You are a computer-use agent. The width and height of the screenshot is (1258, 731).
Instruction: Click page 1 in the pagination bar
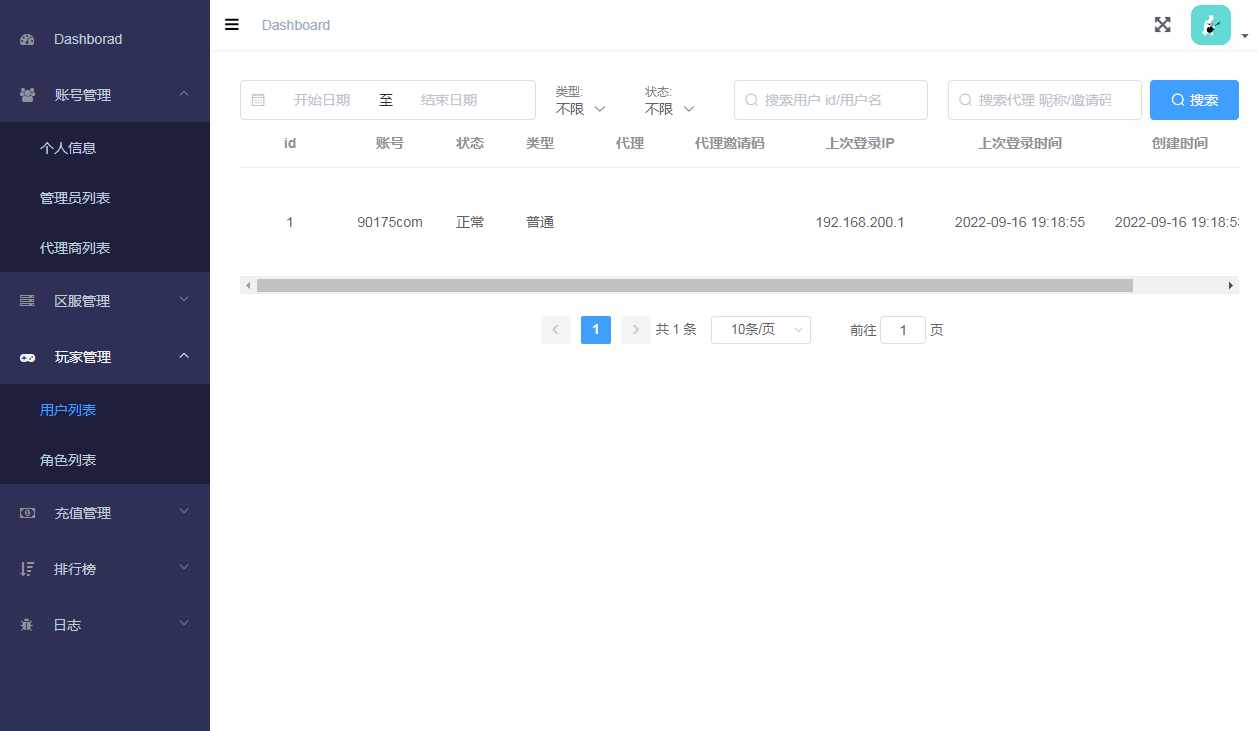595,329
